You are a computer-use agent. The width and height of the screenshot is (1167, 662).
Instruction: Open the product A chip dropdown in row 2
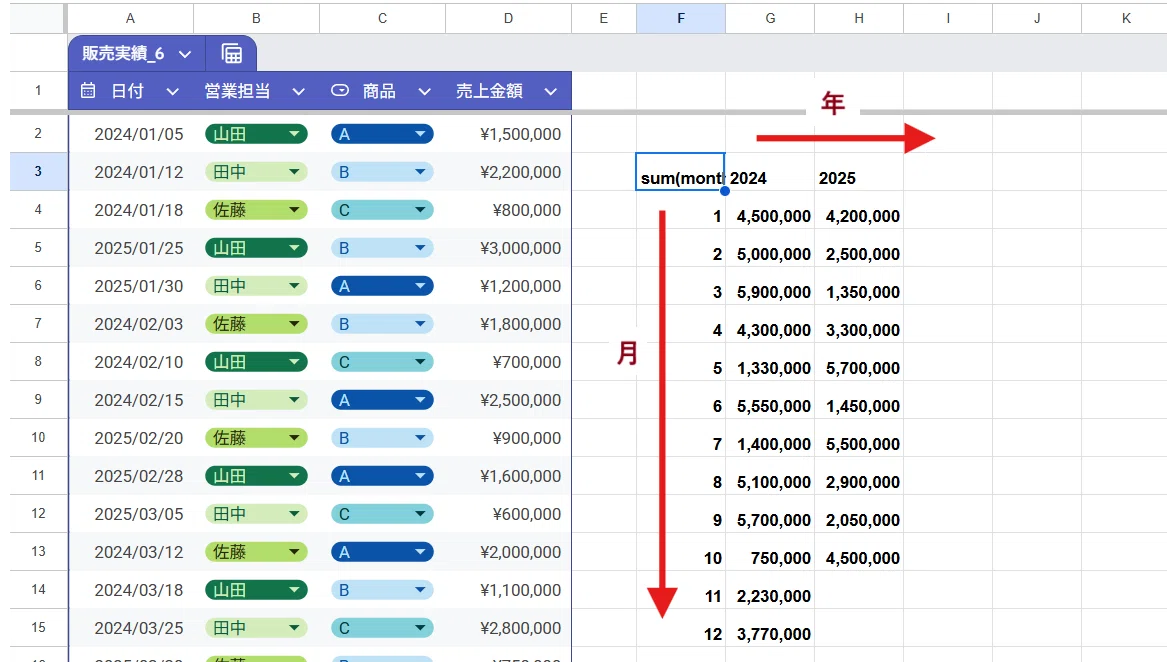tap(420, 134)
